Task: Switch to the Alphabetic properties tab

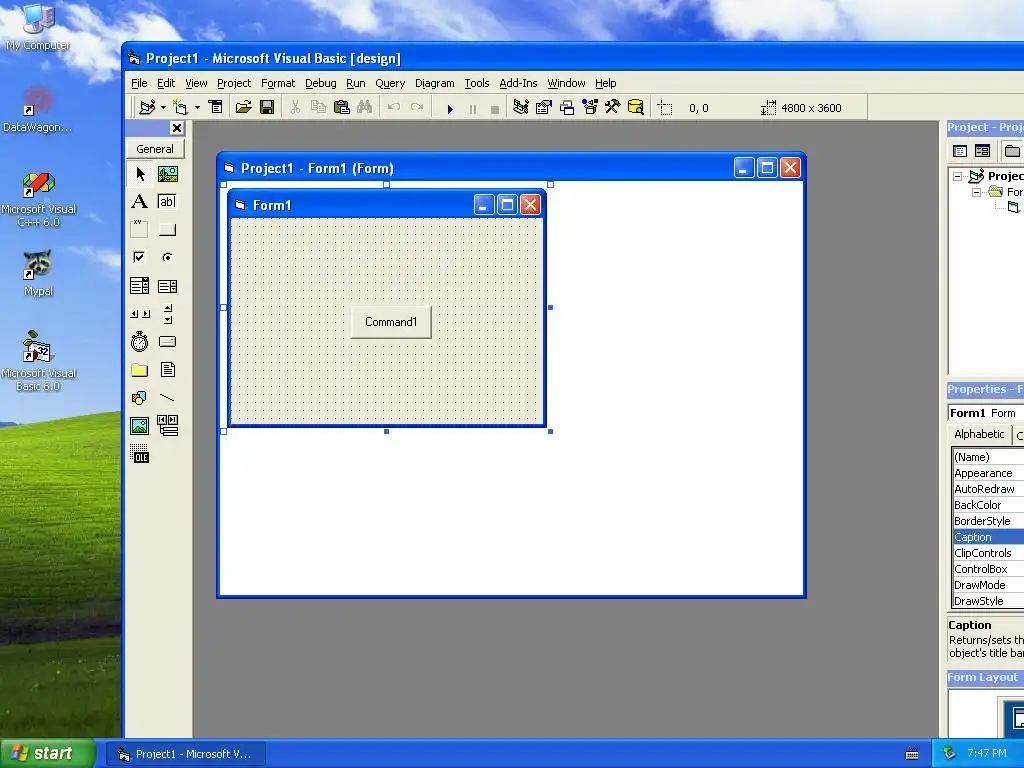Action: [x=979, y=434]
